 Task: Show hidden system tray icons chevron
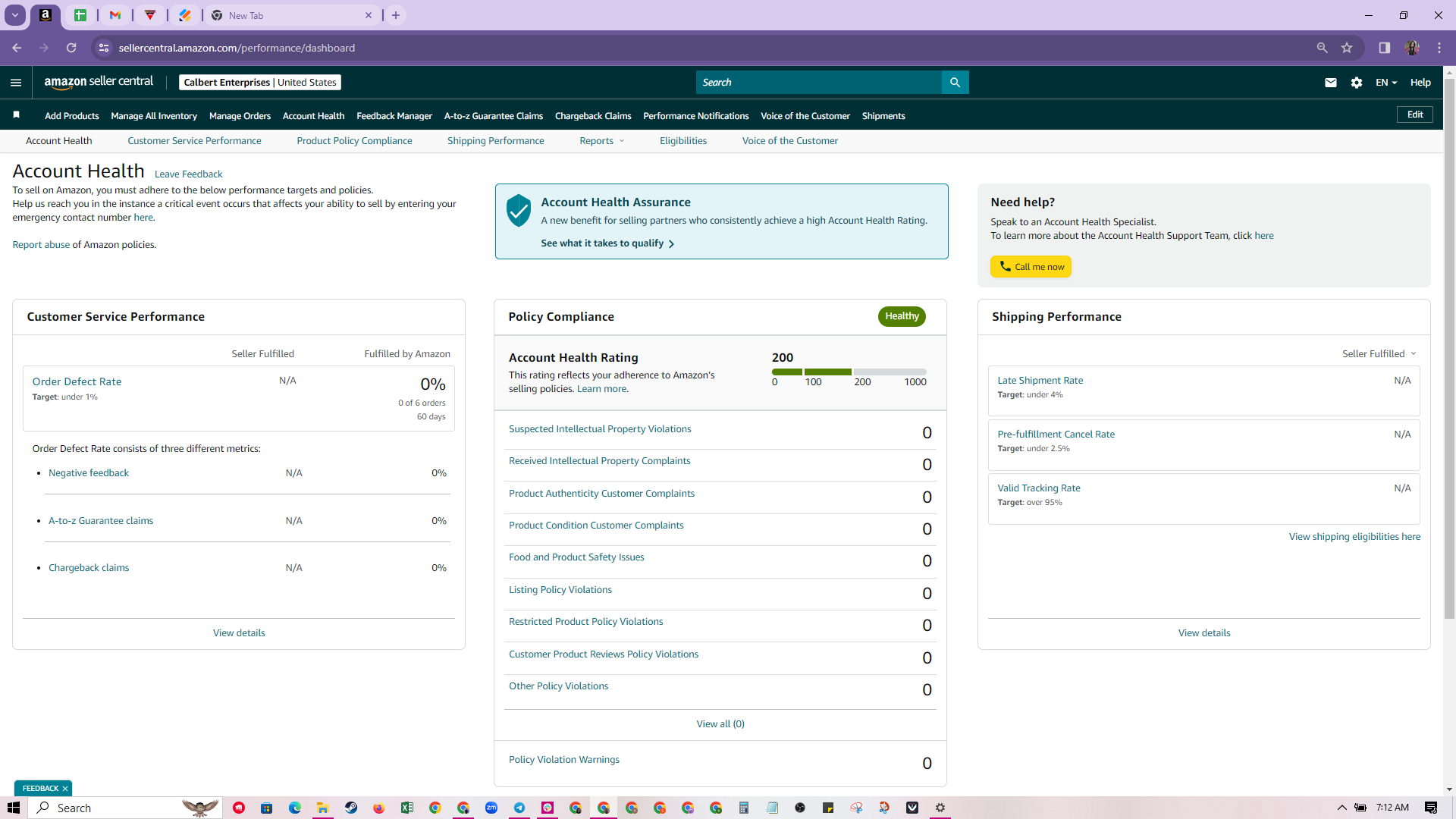tap(1341, 808)
